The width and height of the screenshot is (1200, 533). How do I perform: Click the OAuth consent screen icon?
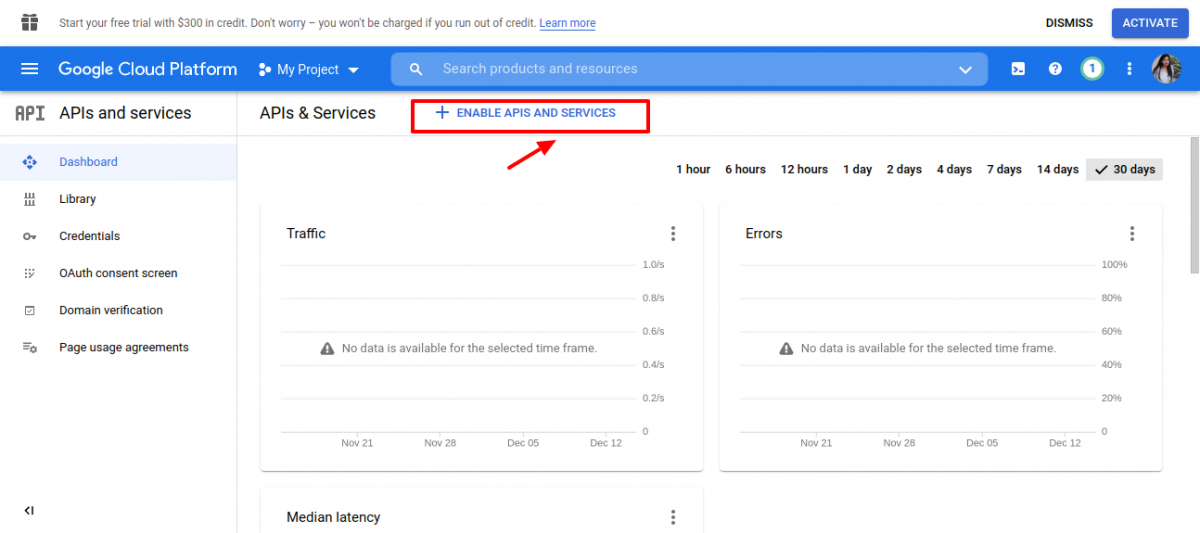click(29, 273)
